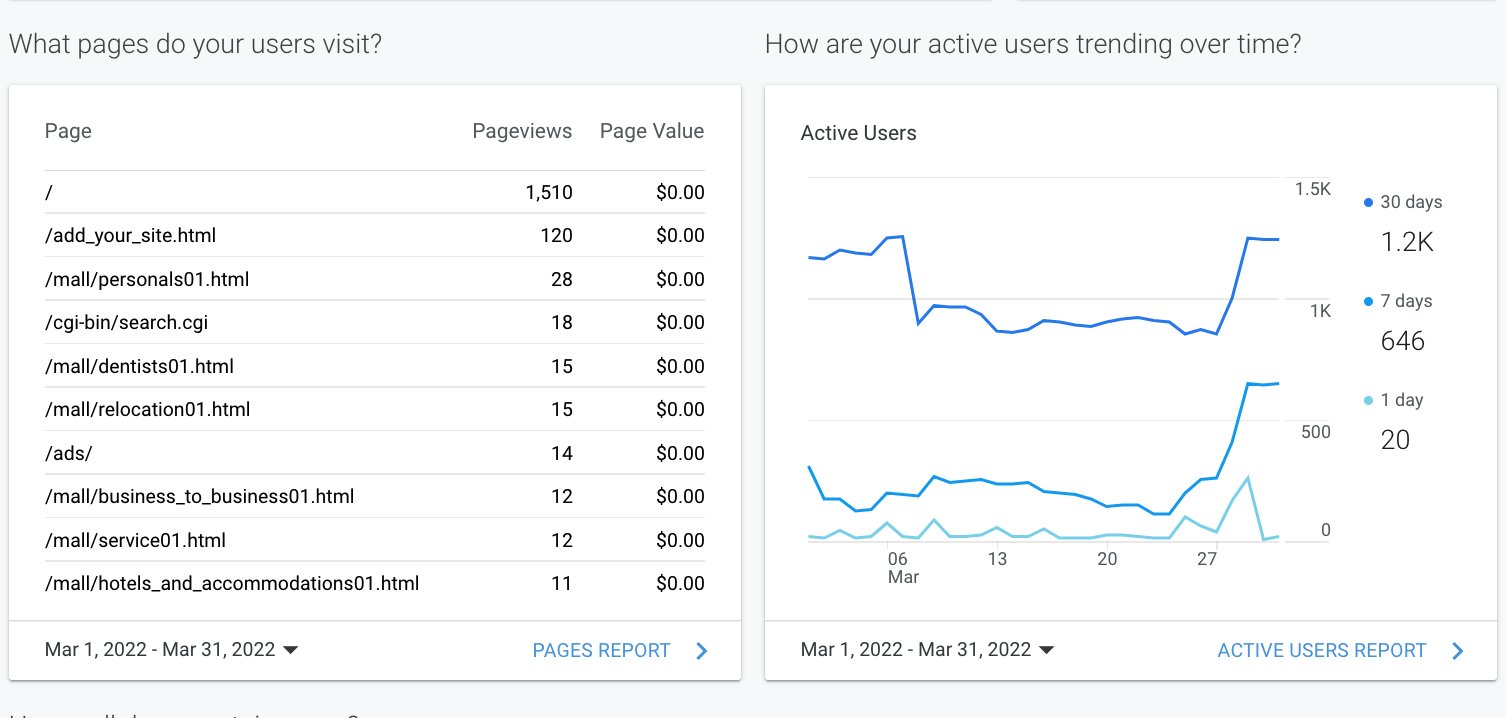Image resolution: width=1506 pixels, height=718 pixels.
Task: Click the 30 days legend dot
Action: pos(1369,203)
